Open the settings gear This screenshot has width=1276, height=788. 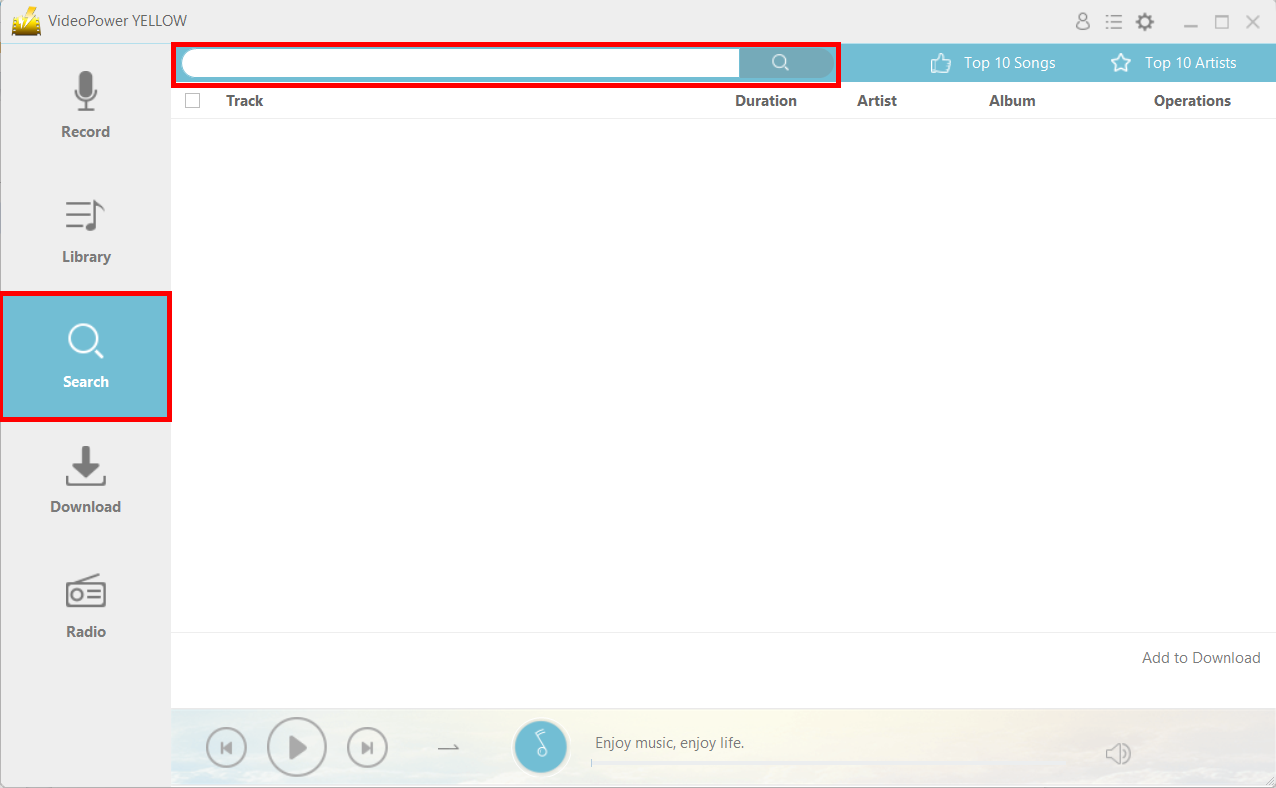tap(1145, 21)
